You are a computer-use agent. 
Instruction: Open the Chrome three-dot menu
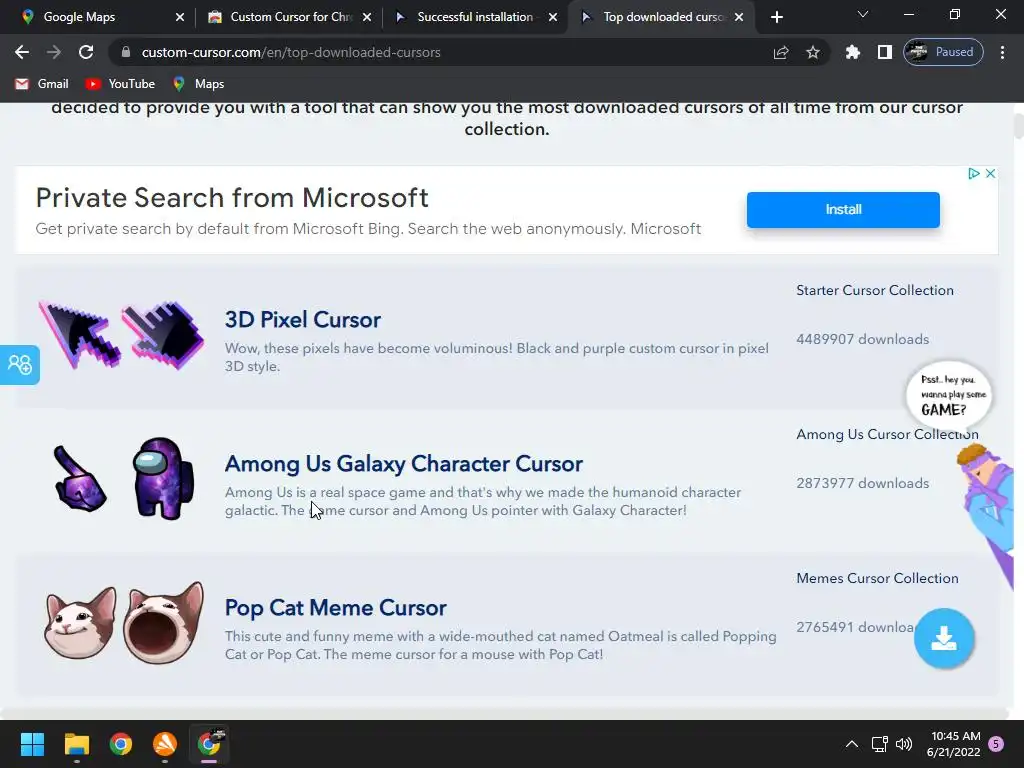point(1002,52)
